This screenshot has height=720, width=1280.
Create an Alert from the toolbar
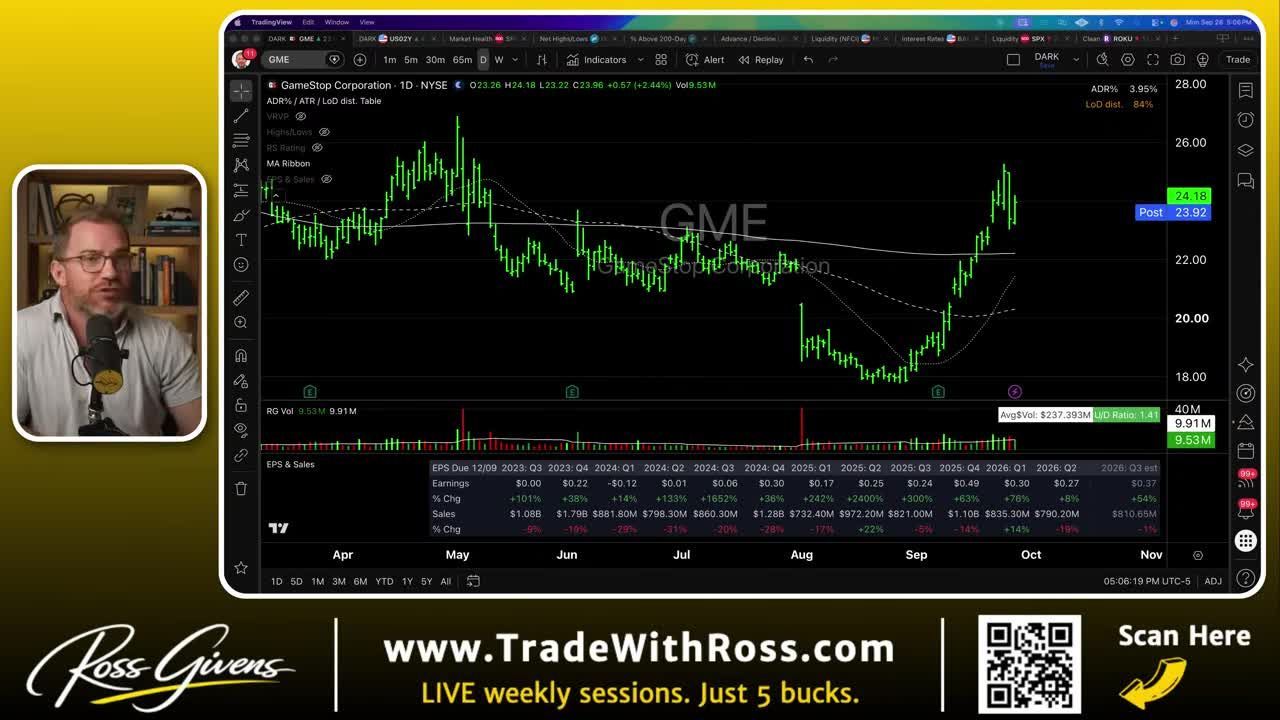(x=705, y=60)
